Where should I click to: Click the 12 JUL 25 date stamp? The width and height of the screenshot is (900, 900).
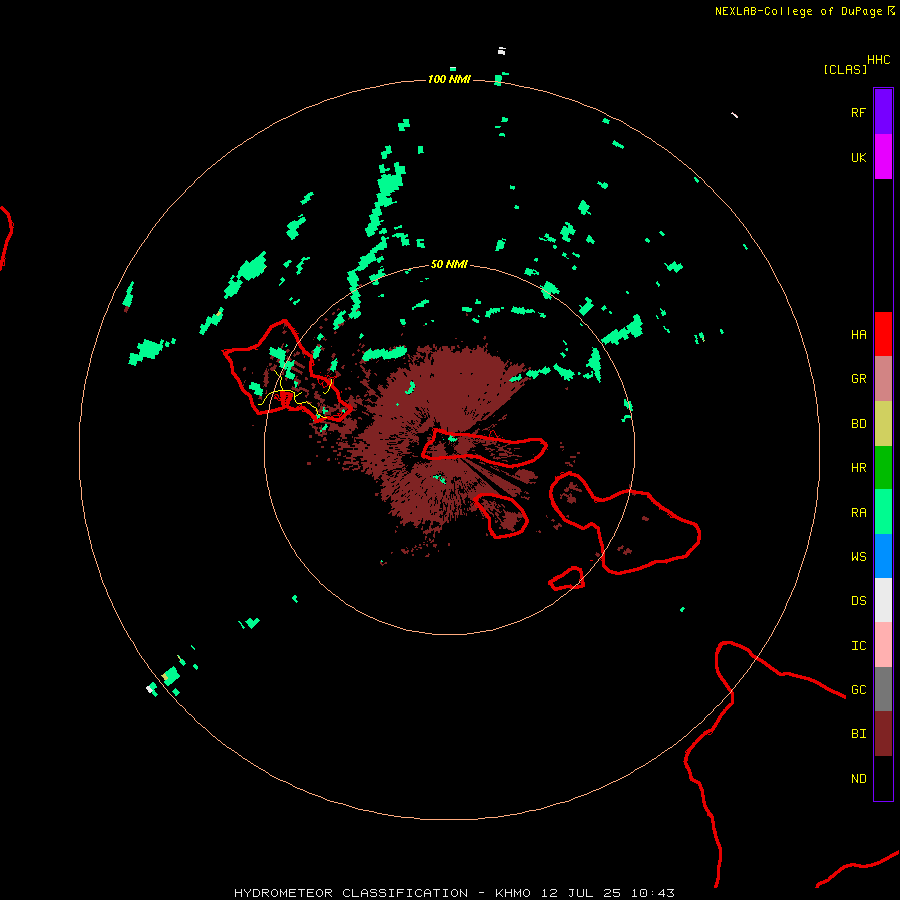(580, 893)
